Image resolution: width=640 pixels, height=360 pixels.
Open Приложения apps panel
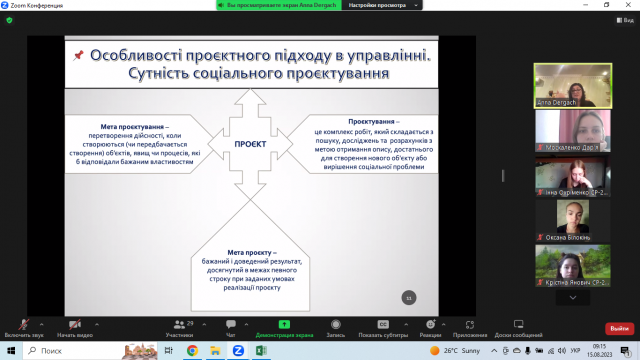click(x=470, y=328)
